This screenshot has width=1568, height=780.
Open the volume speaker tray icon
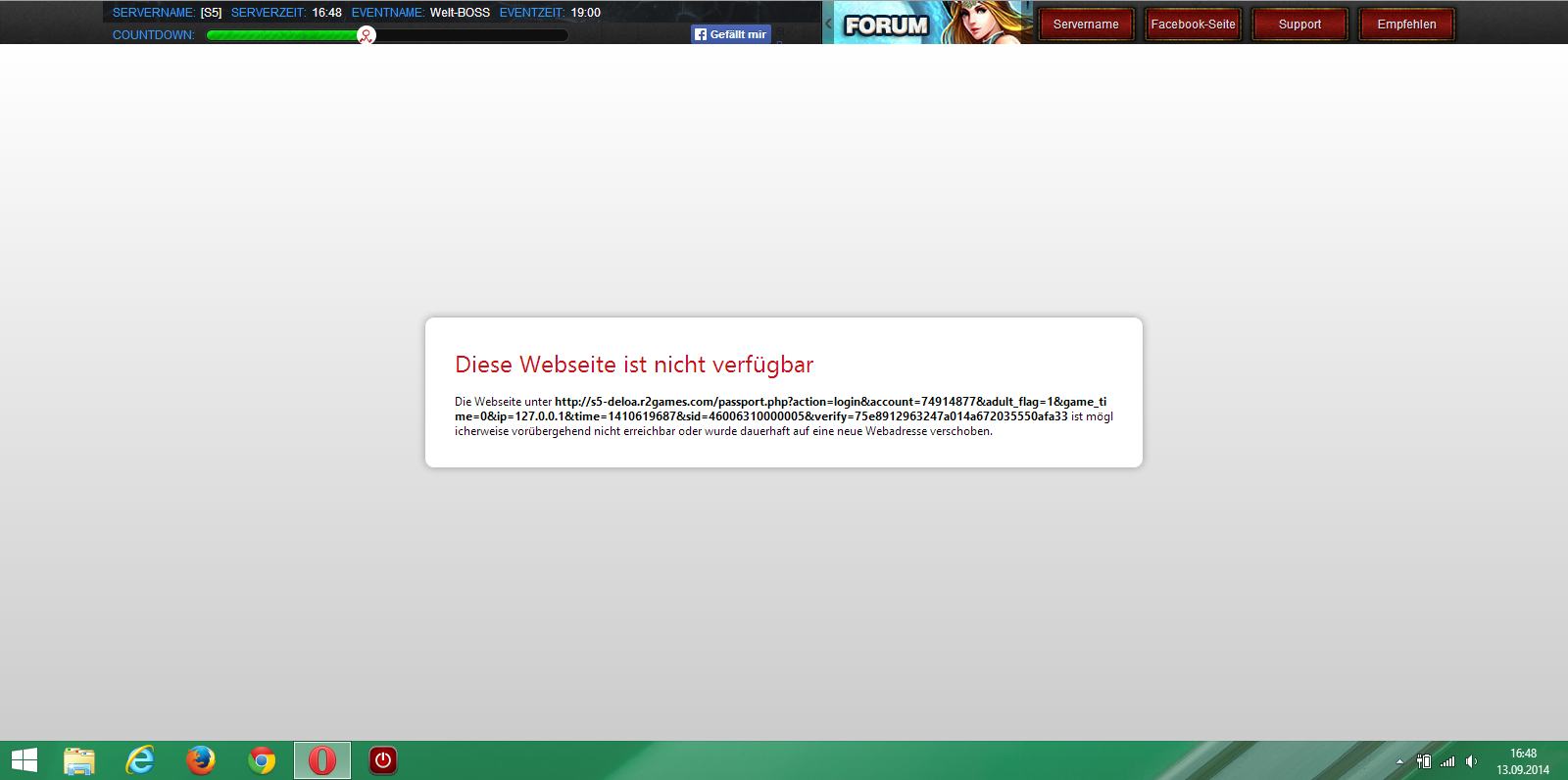[1471, 761]
